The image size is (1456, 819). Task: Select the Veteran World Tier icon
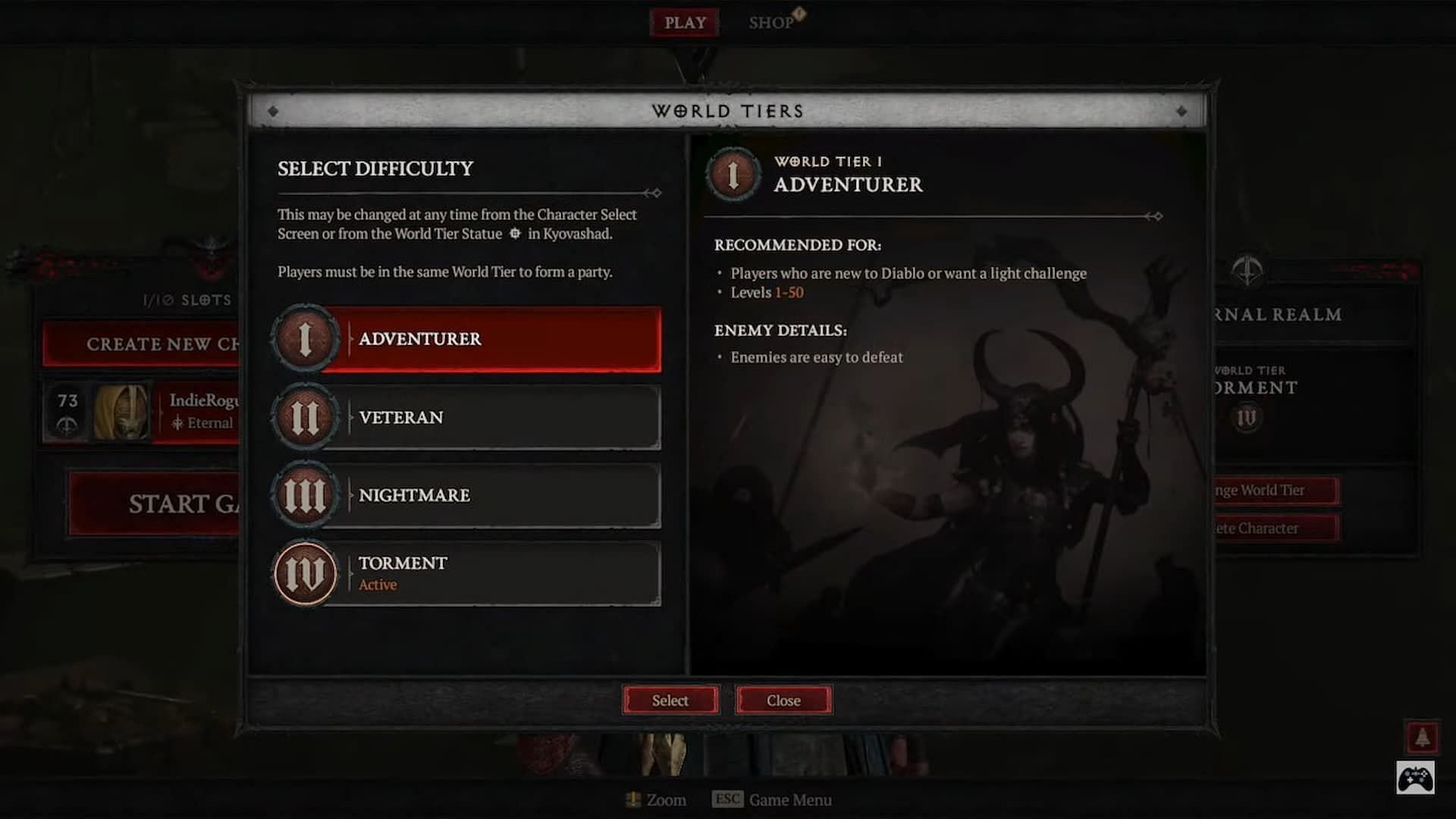(304, 417)
